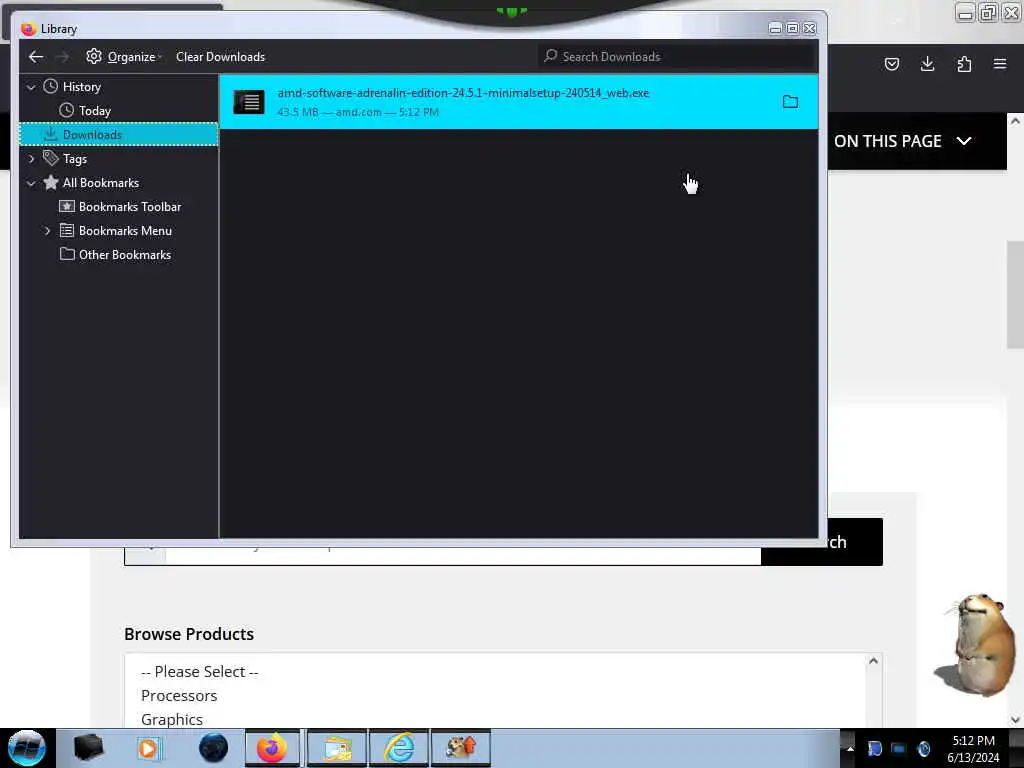This screenshot has height=768, width=1024.
Task: Open Firefox hamburger menu
Action: [1000, 64]
